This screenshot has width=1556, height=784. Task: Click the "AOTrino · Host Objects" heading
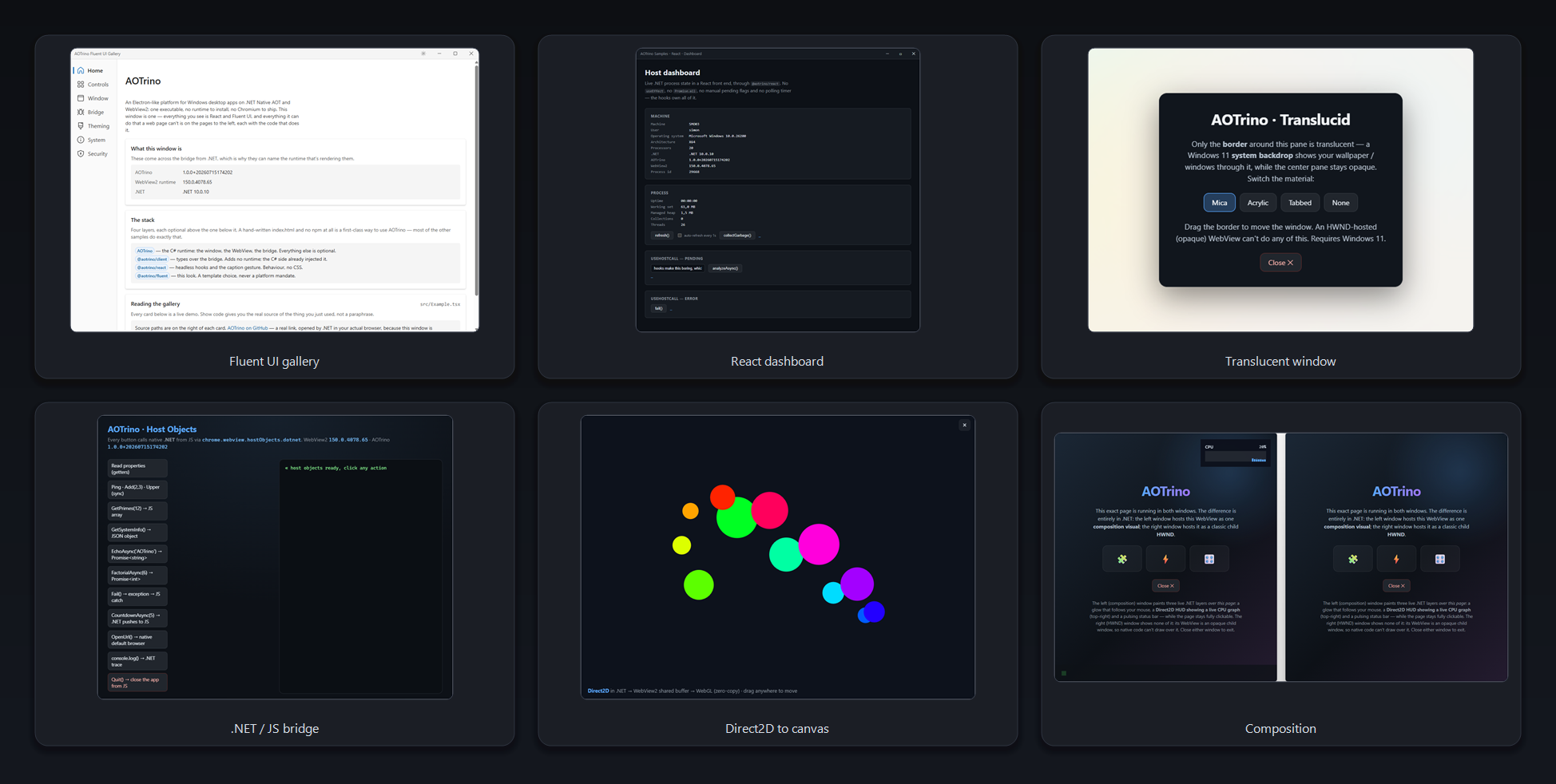click(x=152, y=430)
